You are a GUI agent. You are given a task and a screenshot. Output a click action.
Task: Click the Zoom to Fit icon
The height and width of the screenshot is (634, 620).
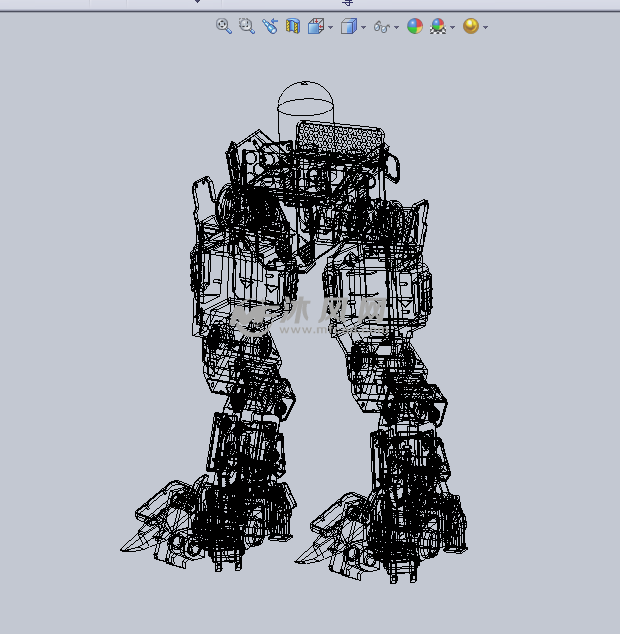tap(224, 26)
